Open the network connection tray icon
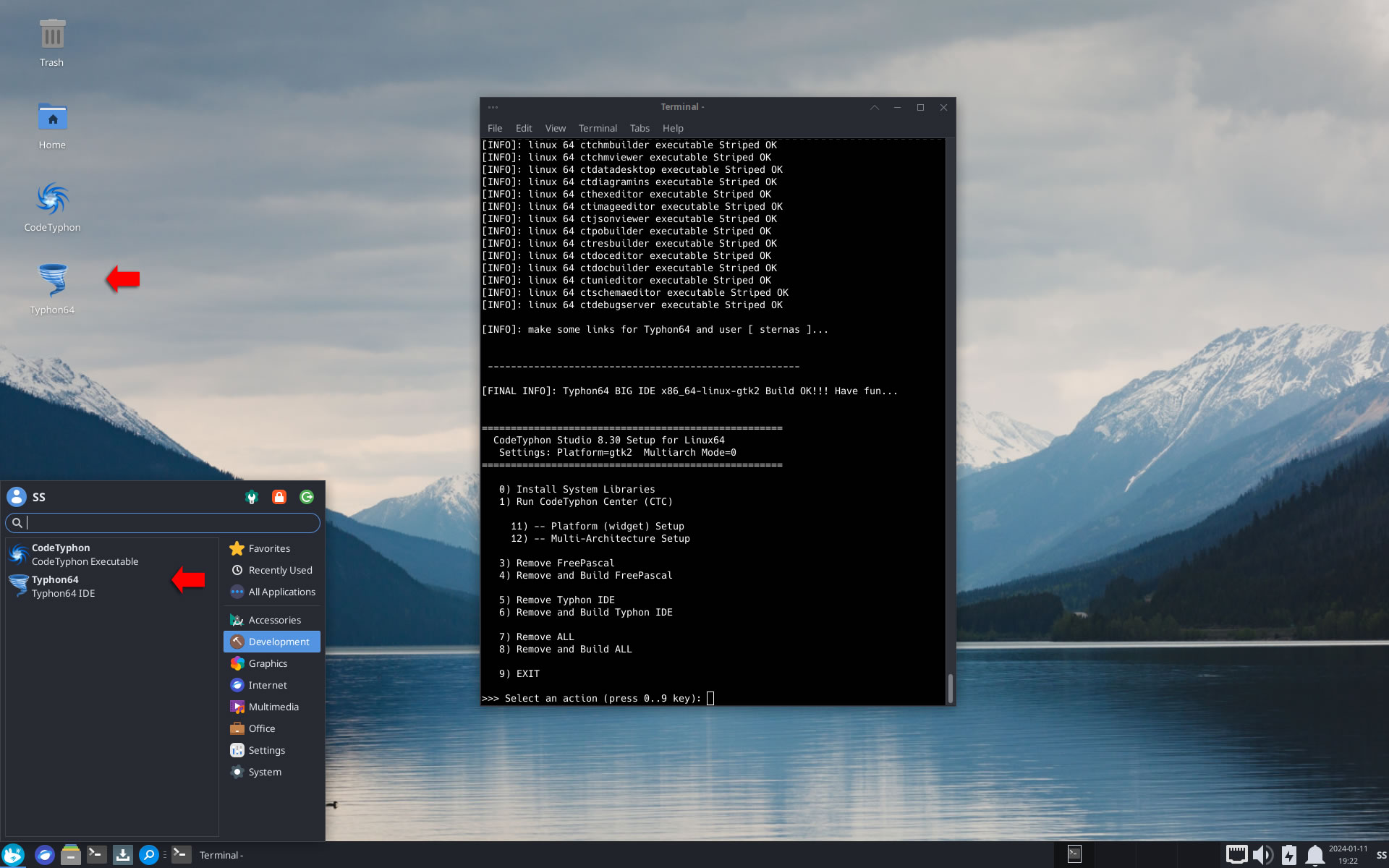1389x868 pixels. pyautogui.click(x=1236, y=855)
